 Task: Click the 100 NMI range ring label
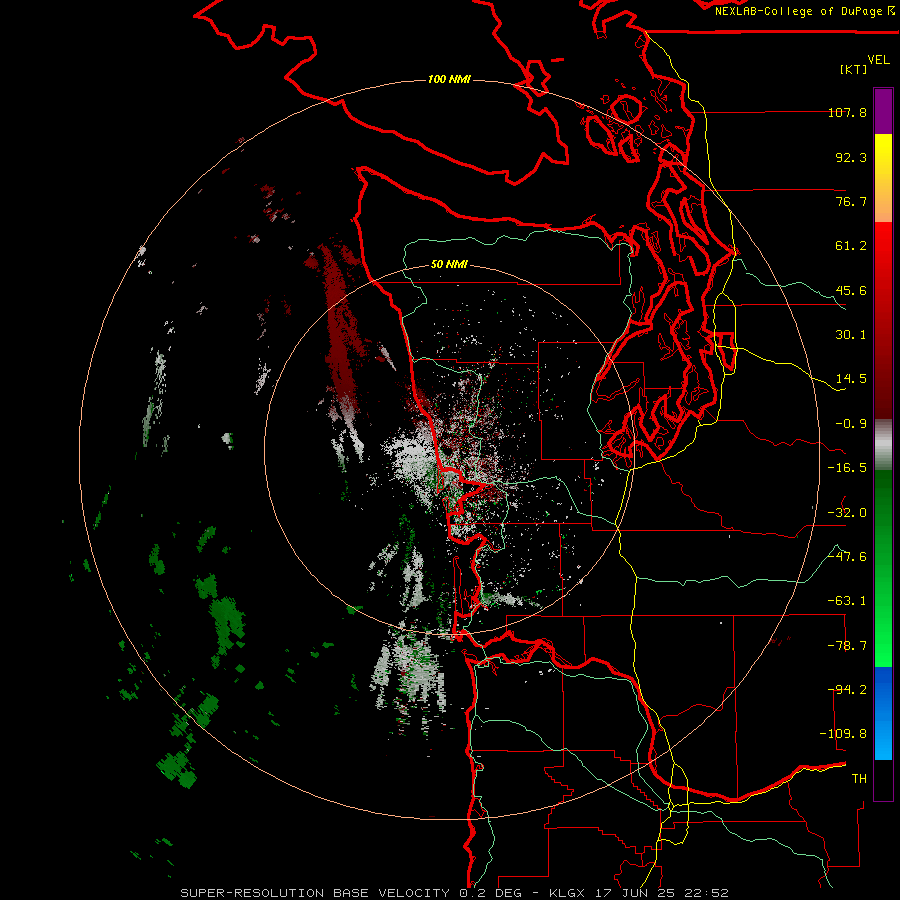(x=449, y=79)
